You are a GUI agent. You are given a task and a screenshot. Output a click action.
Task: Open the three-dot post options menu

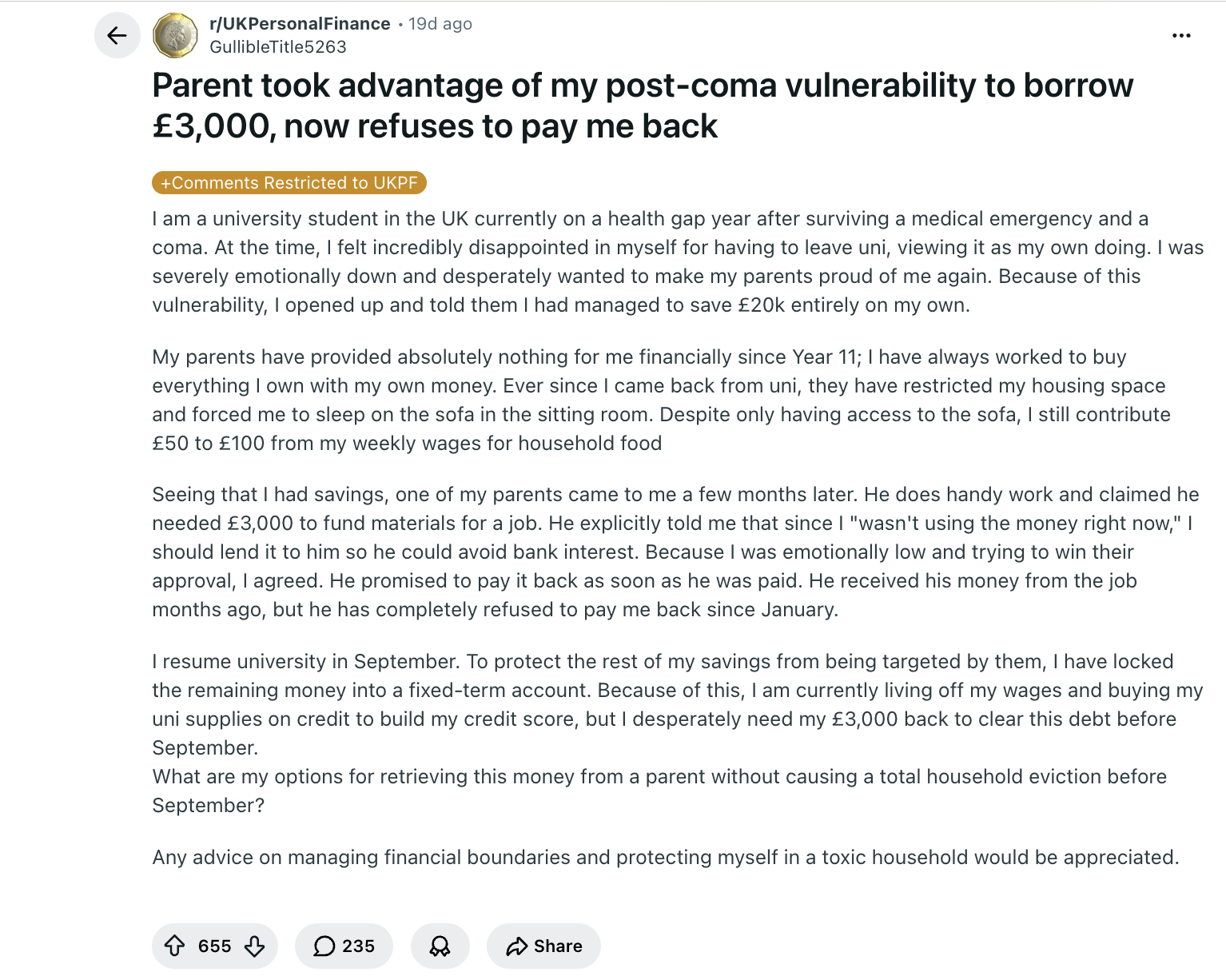click(x=1181, y=35)
